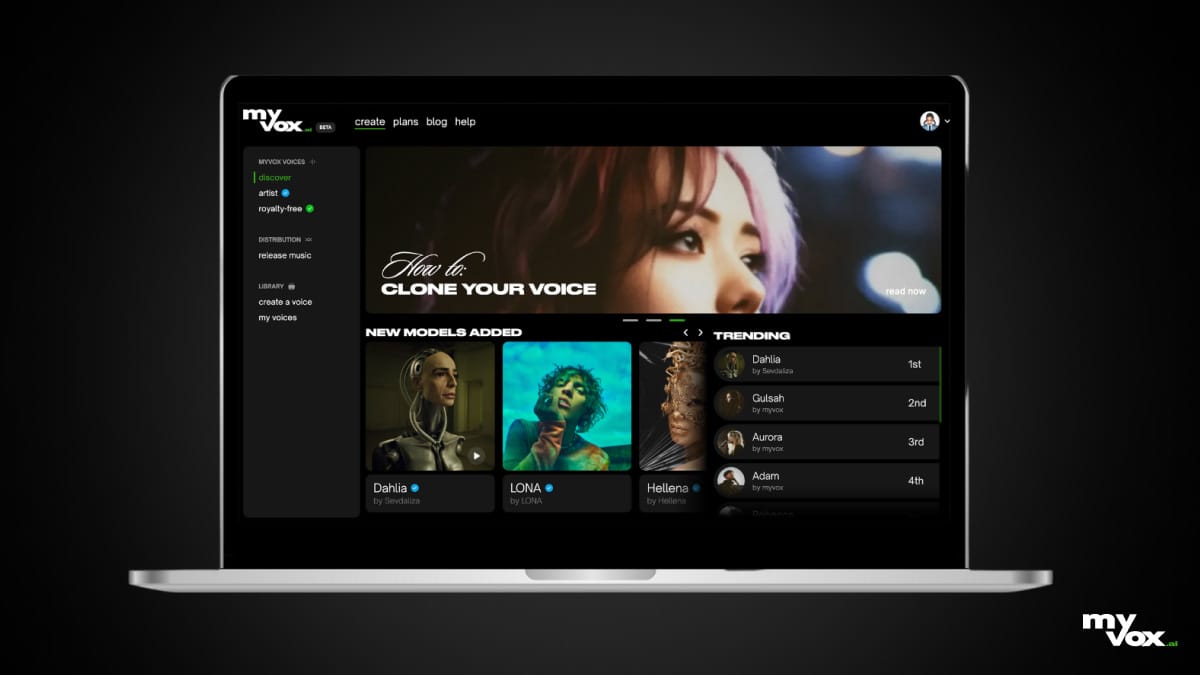The height and width of the screenshot is (675, 1200).
Task: Click the BETA badge beside the logo
Action: (326, 127)
